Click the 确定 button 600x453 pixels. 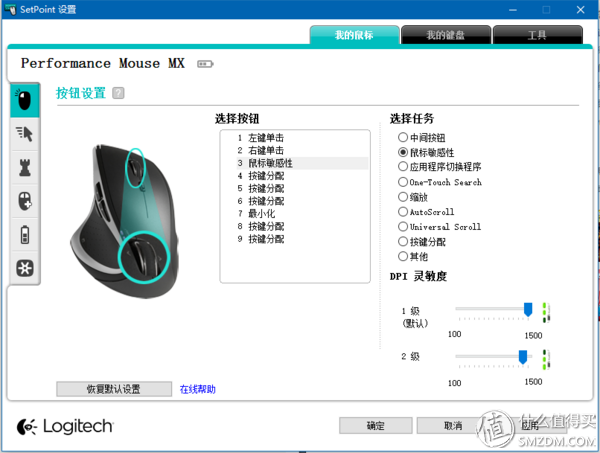375,425
